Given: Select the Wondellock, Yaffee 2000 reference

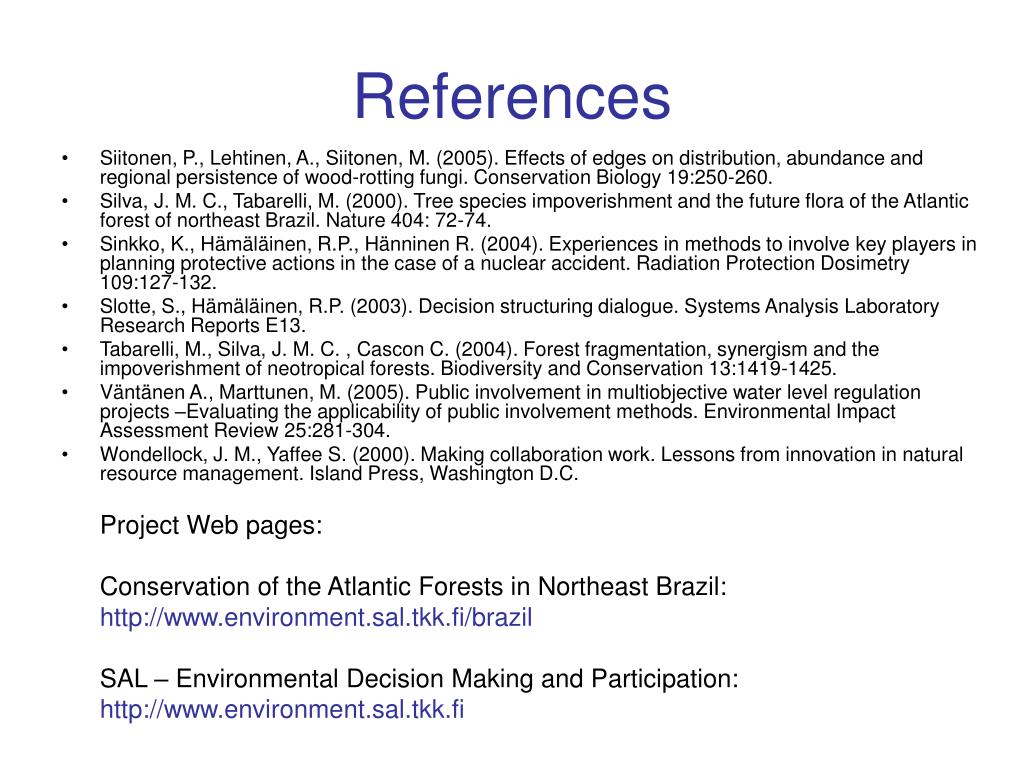Looking at the screenshot, I should click(x=532, y=464).
